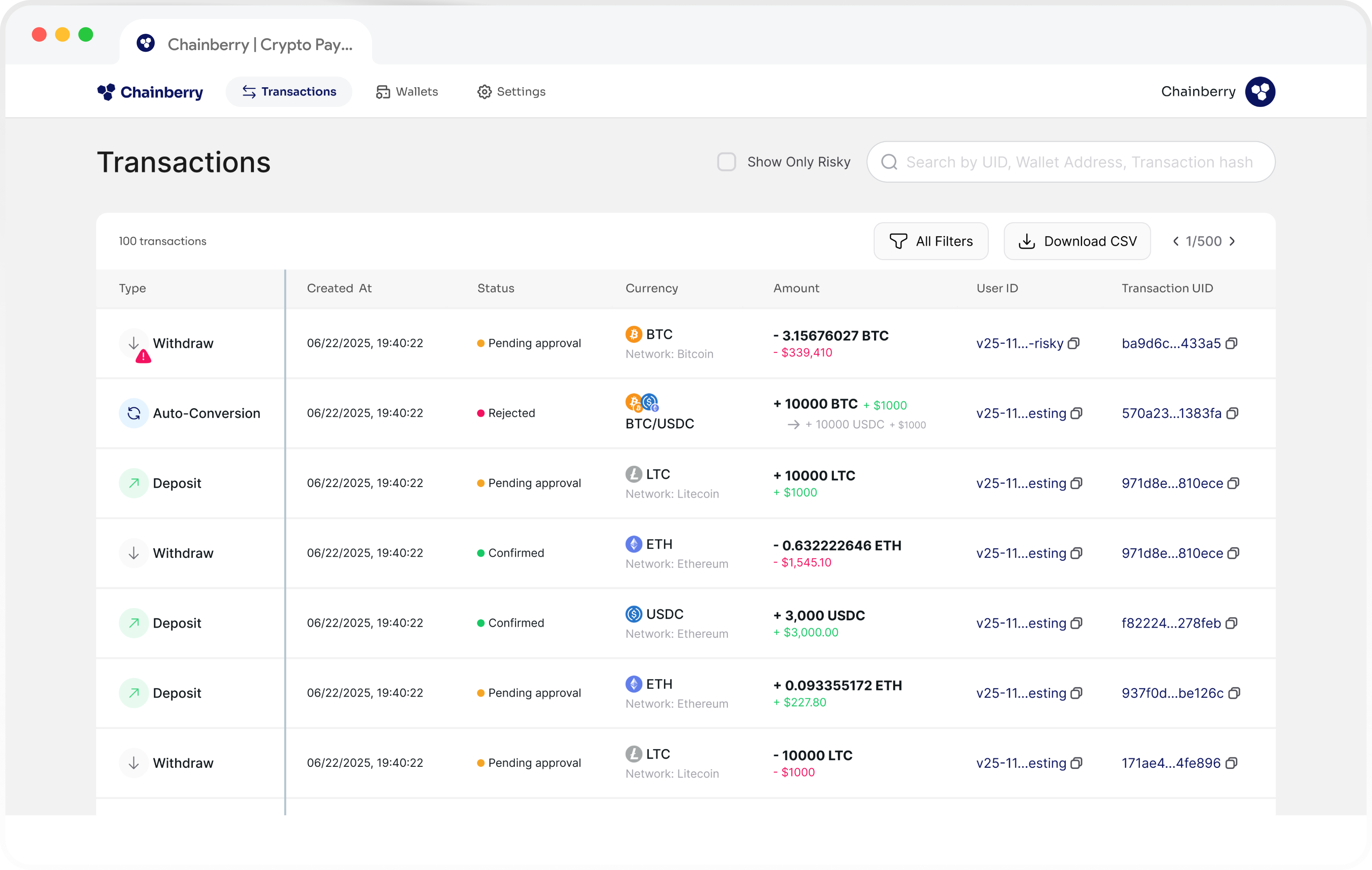Enable the Show Only Risky checkbox
The width and height of the screenshot is (1372, 870).
coord(727,162)
